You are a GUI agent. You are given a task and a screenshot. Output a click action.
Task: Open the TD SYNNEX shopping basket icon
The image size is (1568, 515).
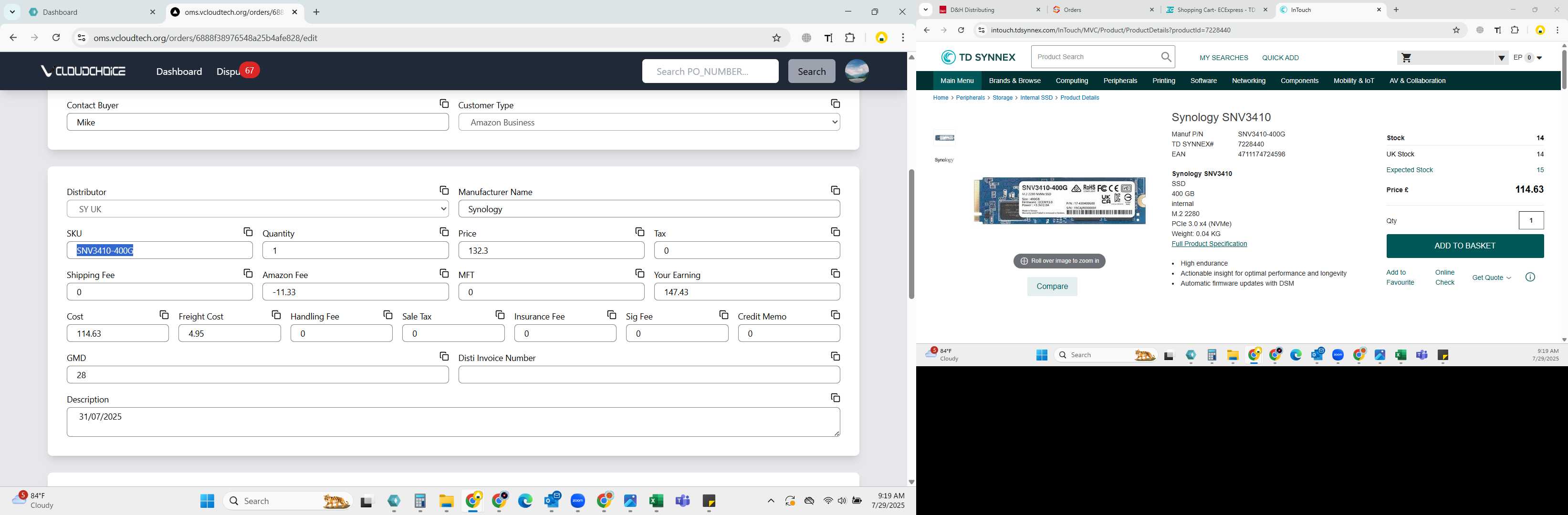pyautogui.click(x=1406, y=58)
